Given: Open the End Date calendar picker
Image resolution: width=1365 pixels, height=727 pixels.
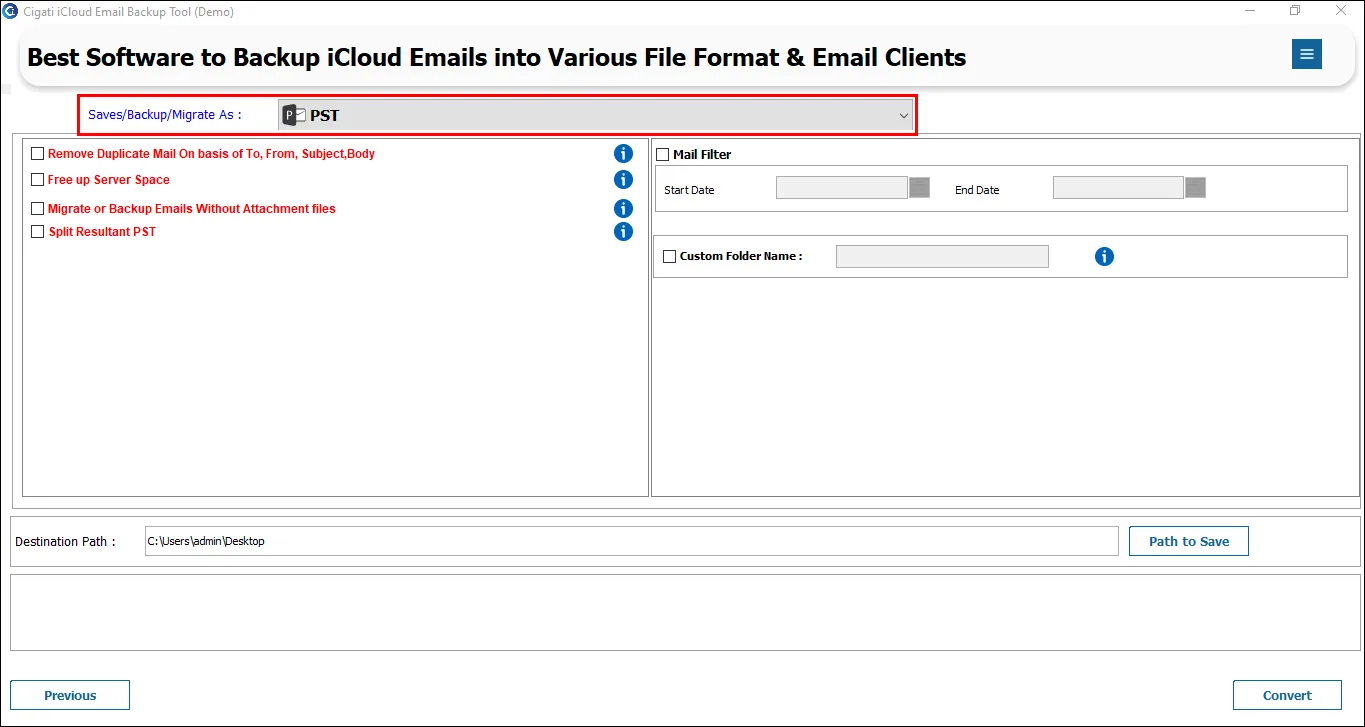Looking at the screenshot, I should (1195, 187).
